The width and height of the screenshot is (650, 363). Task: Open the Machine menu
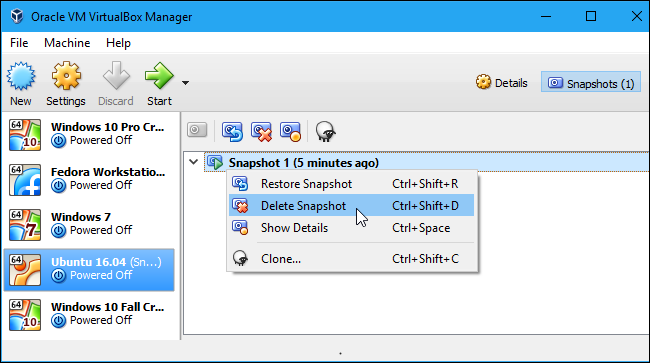point(67,43)
